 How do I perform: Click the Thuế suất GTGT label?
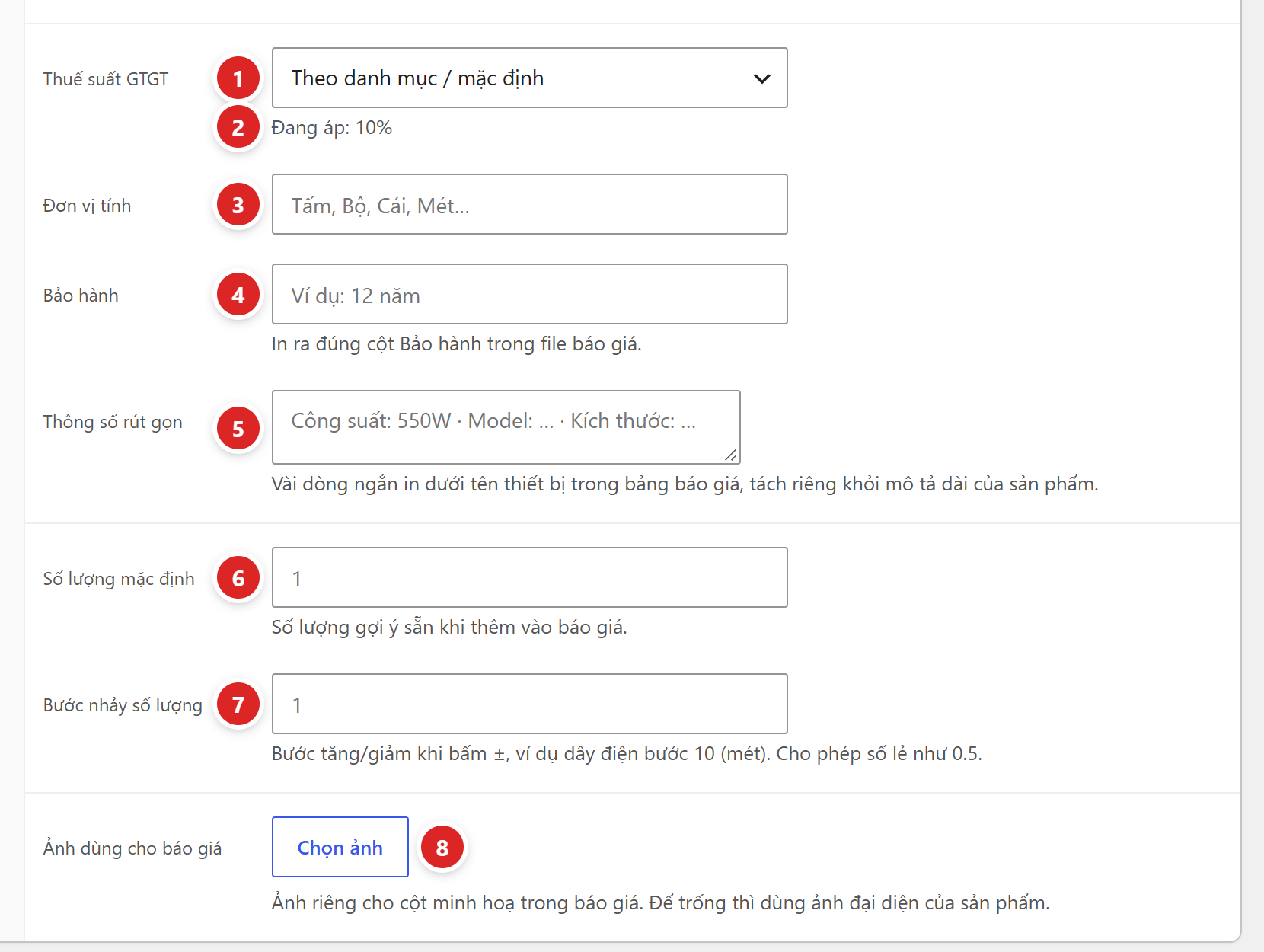click(x=106, y=79)
